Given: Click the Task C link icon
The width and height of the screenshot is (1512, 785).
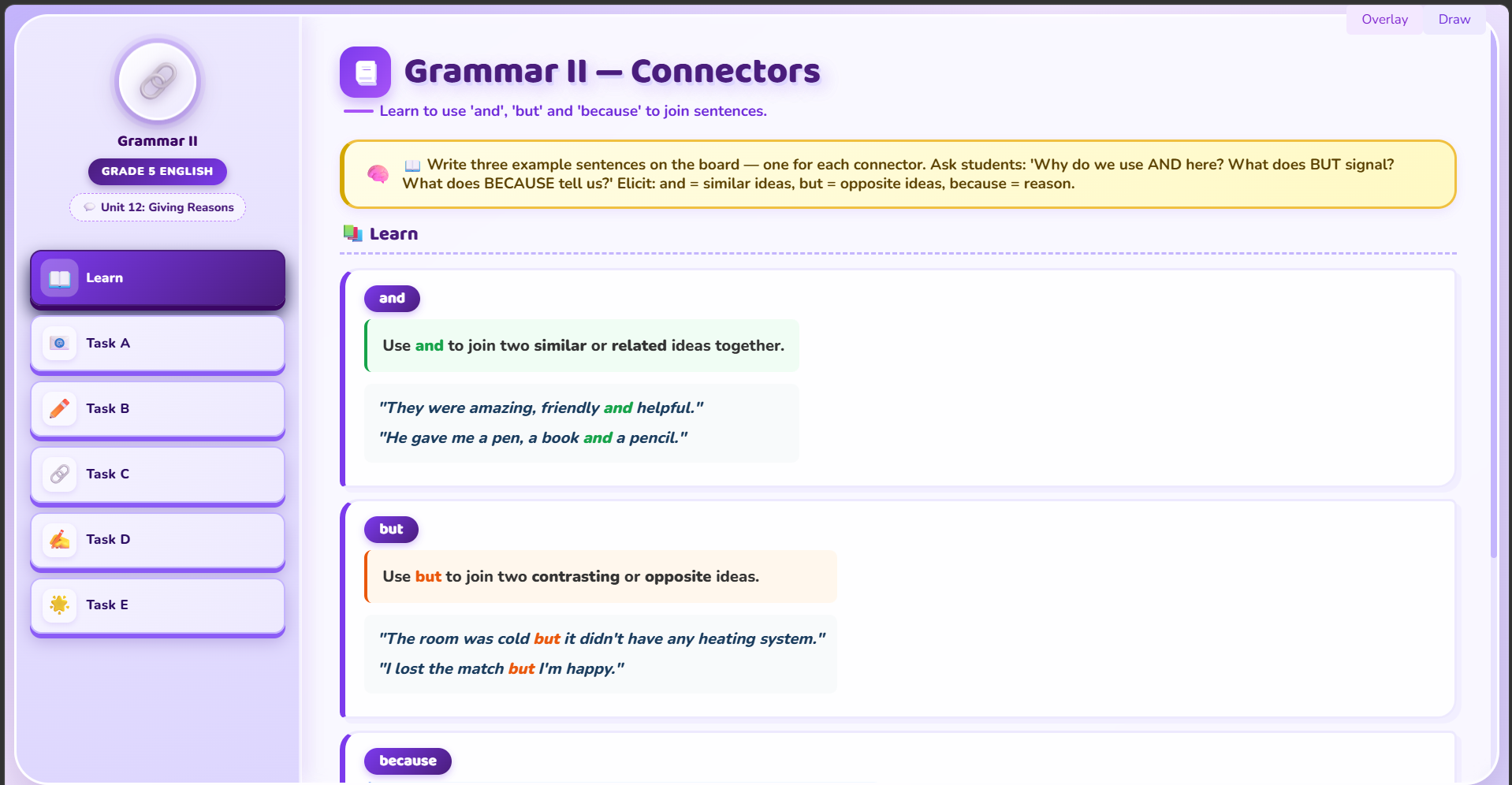Looking at the screenshot, I should (x=60, y=474).
